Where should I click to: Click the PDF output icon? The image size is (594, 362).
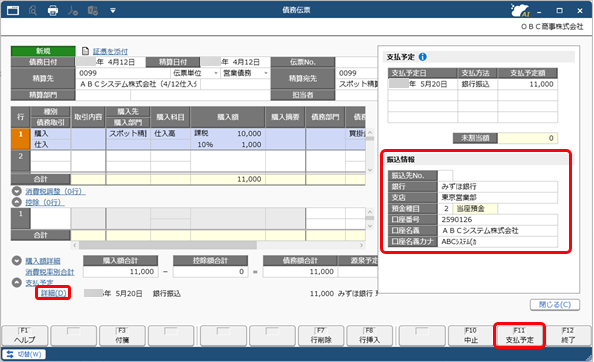(x=73, y=11)
